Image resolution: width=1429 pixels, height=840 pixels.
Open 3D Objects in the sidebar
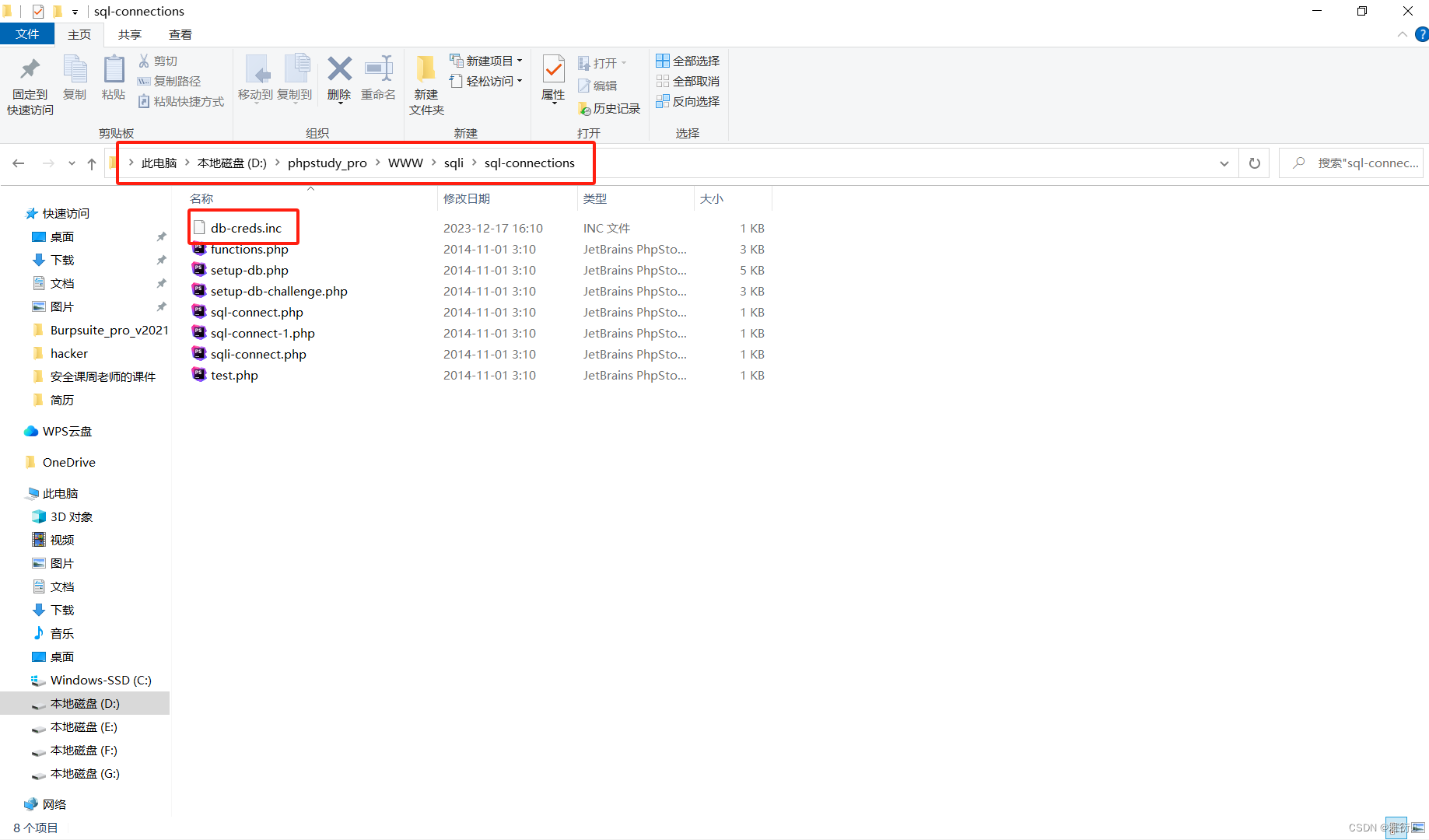click(71, 516)
